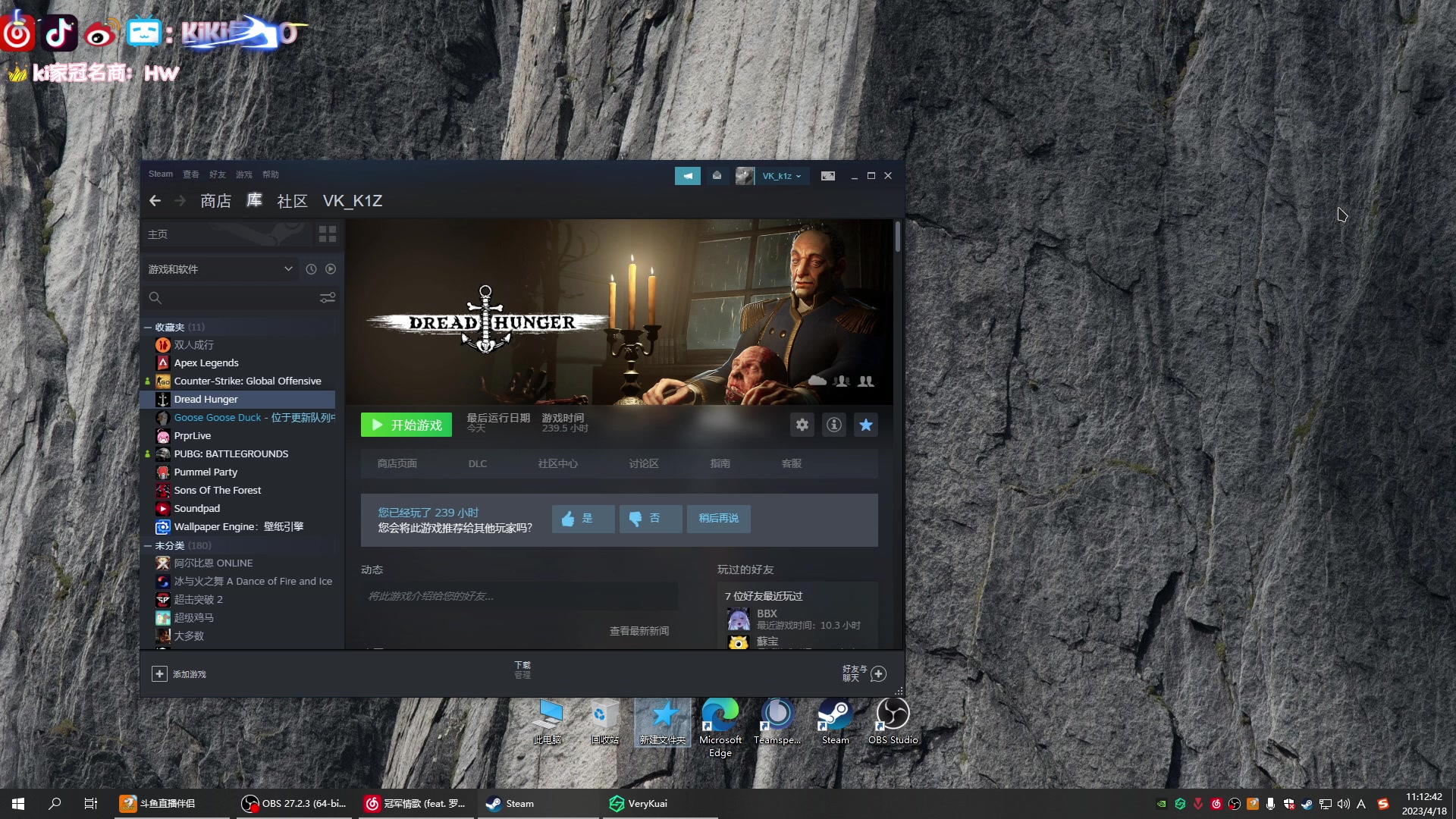The image size is (1456, 819).
Task: Open Windows Start menu
Action: [x=18, y=804]
